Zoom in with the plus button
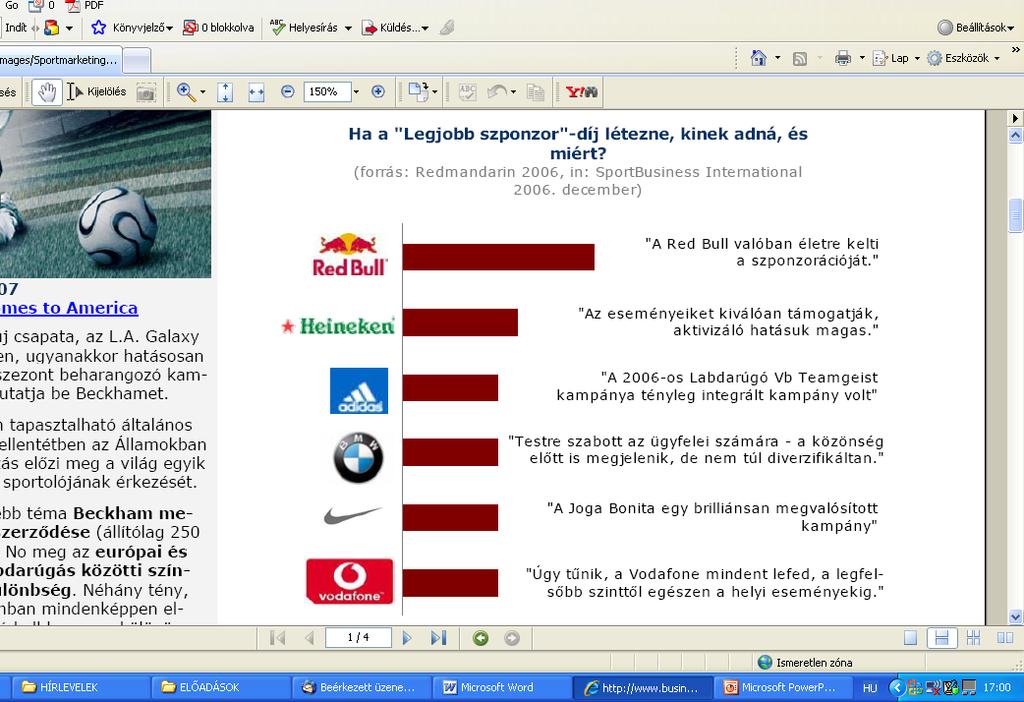This screenshot has width=1024, height=702. pos(377,92)
